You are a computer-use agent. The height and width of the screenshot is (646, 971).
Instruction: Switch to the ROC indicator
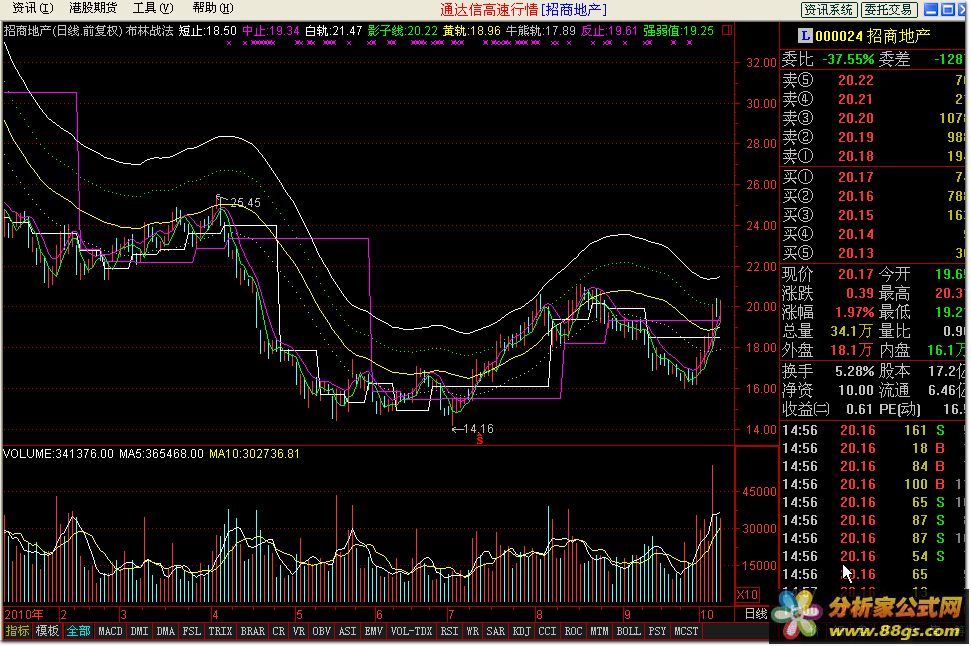[x=573, y=631]
